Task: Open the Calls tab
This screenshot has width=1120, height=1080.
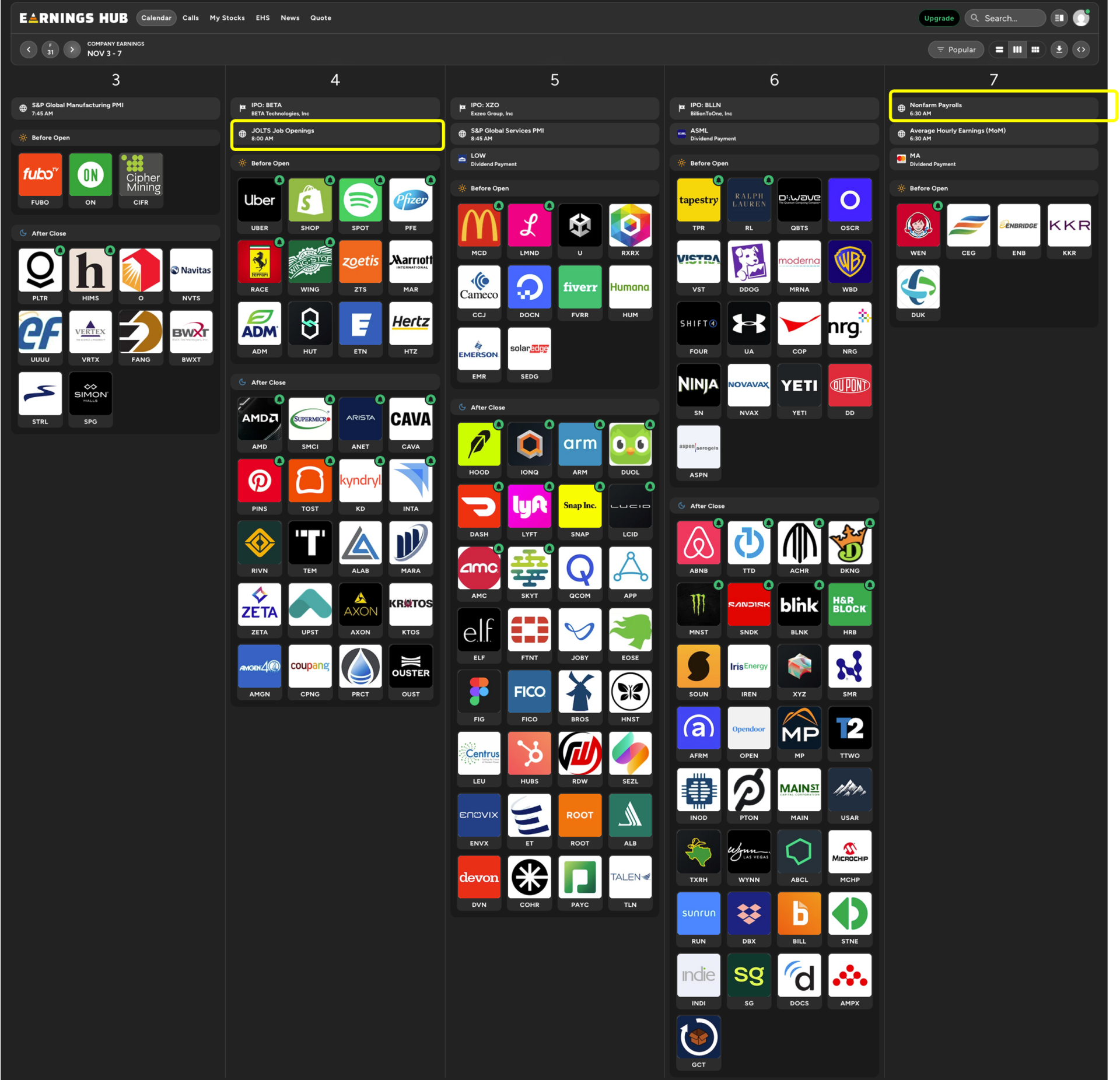Action: pyautogui.click(x=190, y=18)
